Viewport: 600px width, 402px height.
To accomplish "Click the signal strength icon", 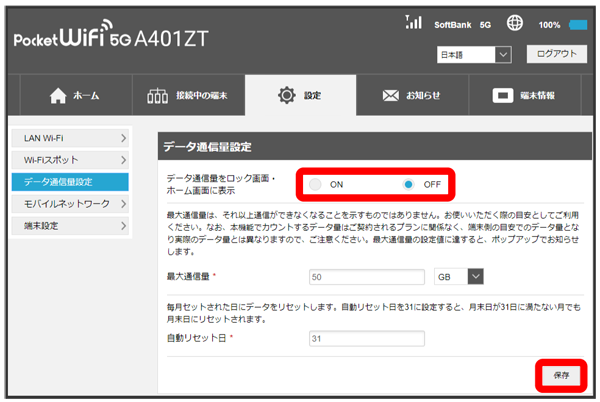I will pyautogui.click(x=413, y=22).
